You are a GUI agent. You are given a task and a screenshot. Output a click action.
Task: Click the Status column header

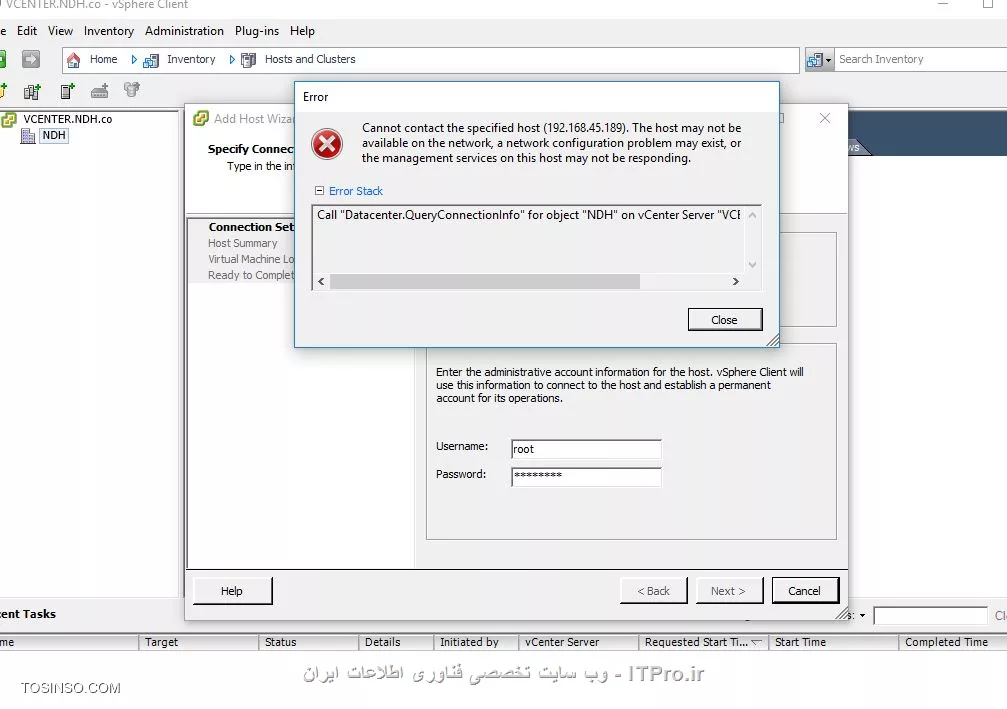308,642
